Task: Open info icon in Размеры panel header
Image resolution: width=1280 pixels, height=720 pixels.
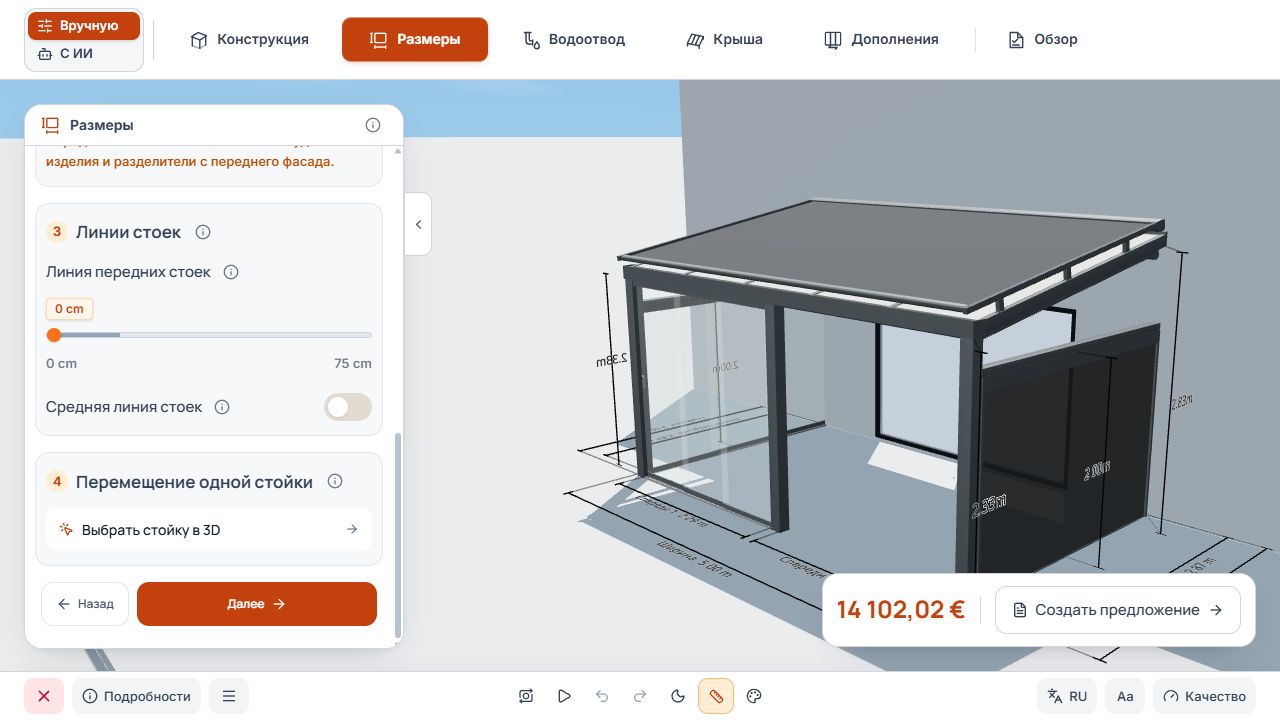Action: coord(373,125)
